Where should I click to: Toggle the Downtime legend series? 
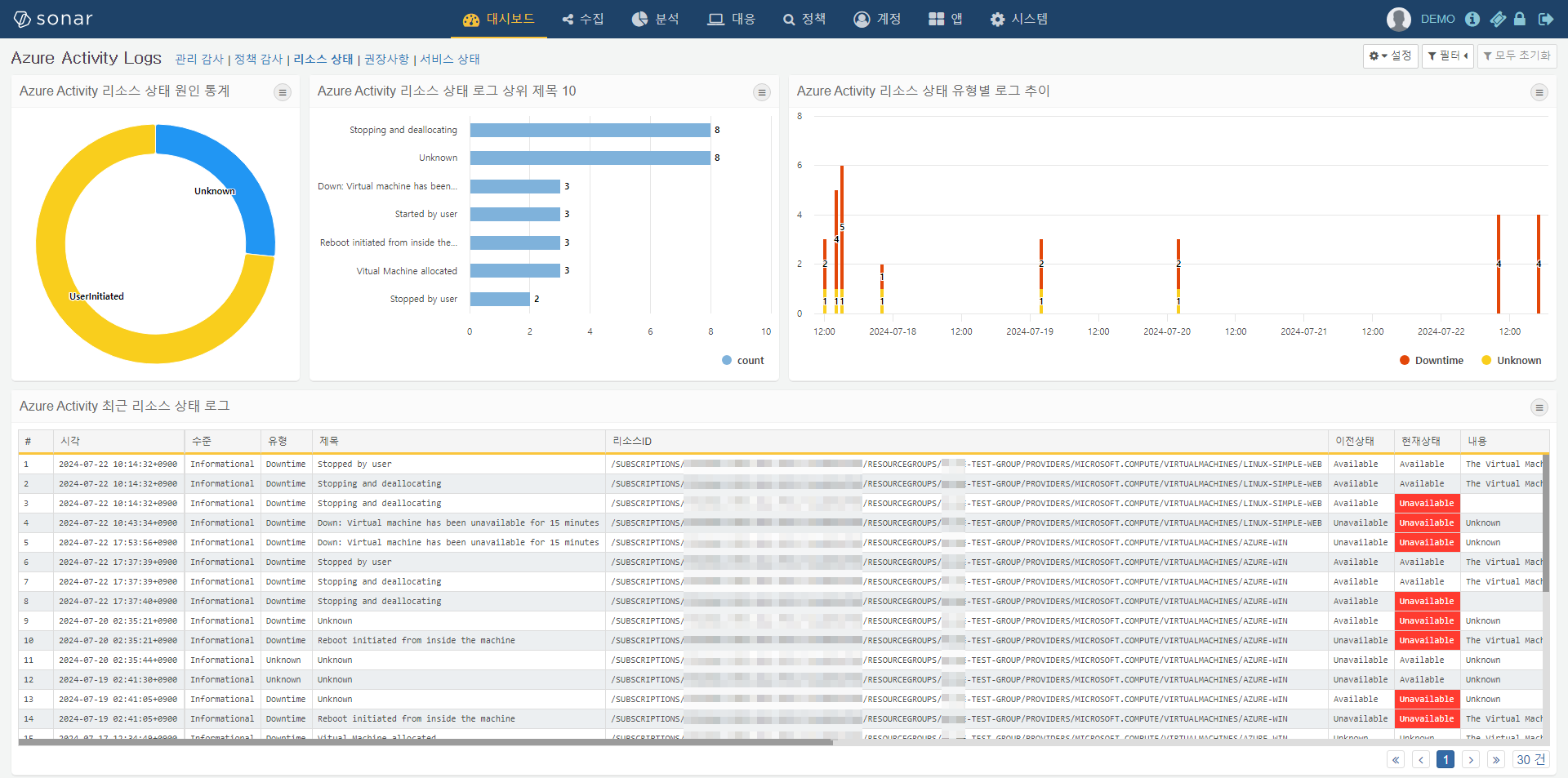(1432, 360)
